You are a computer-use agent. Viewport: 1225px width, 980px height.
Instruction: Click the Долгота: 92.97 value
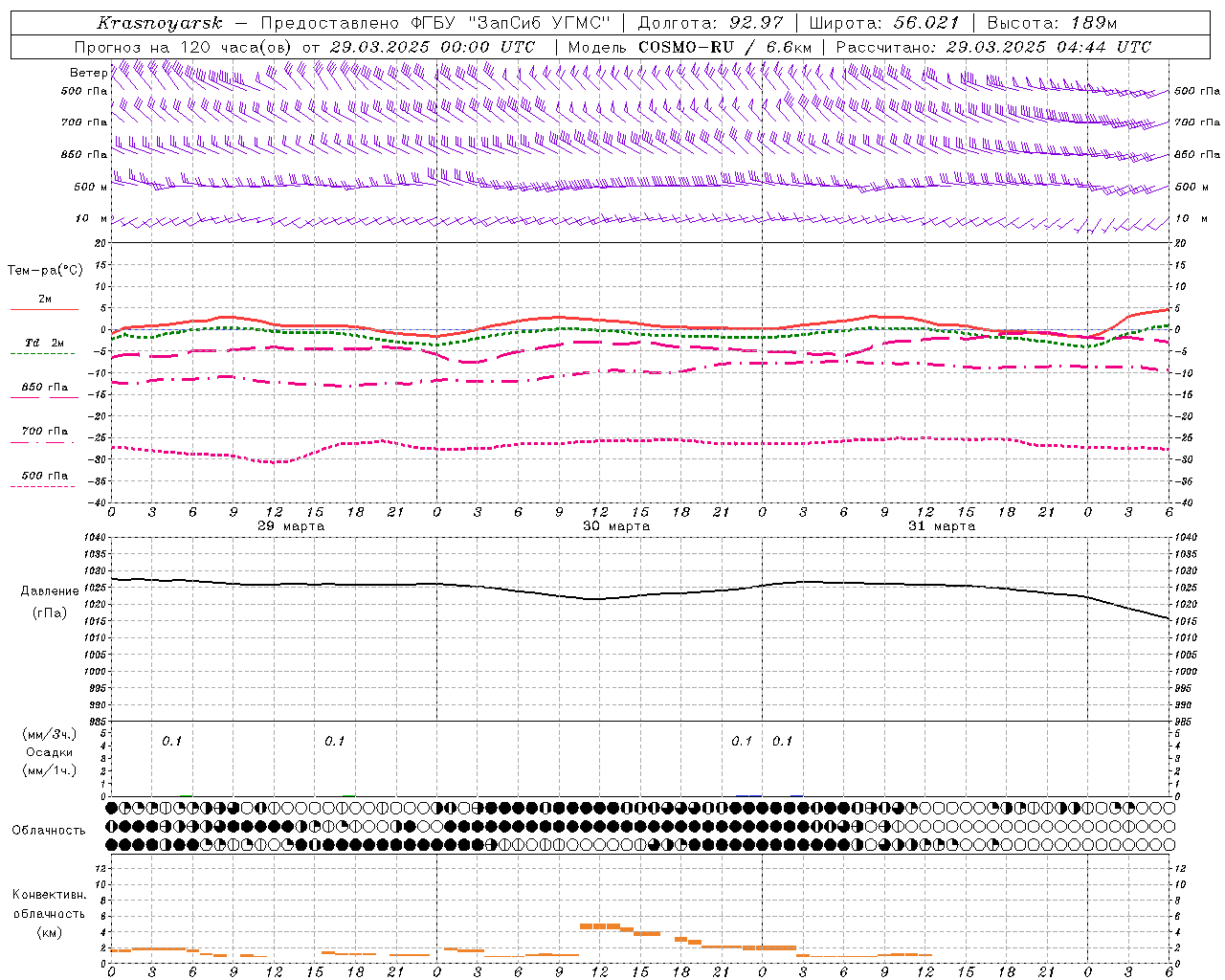click(x=710, y=23)
